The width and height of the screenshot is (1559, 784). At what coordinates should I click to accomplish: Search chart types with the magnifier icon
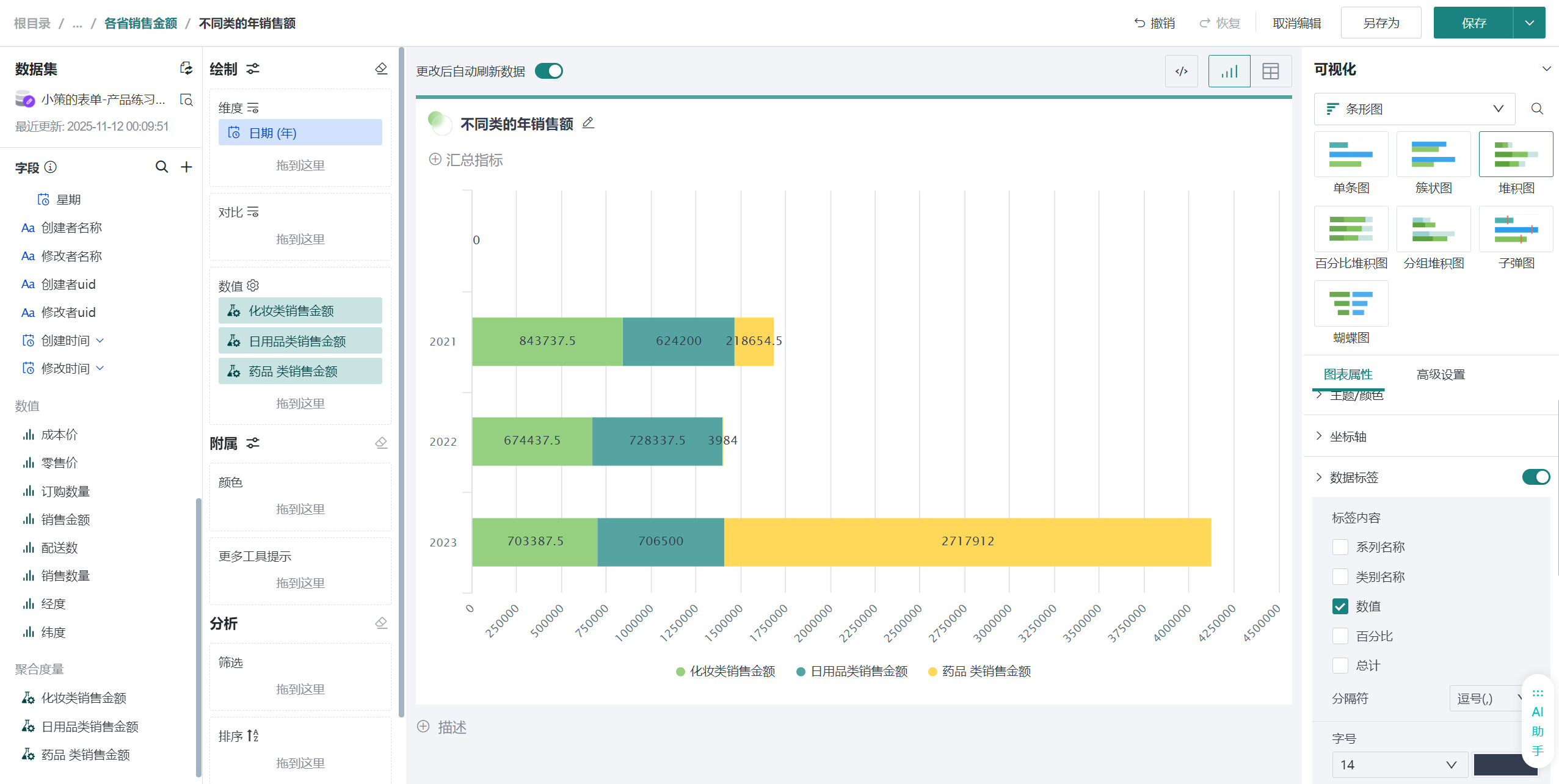click(1537, 109)
